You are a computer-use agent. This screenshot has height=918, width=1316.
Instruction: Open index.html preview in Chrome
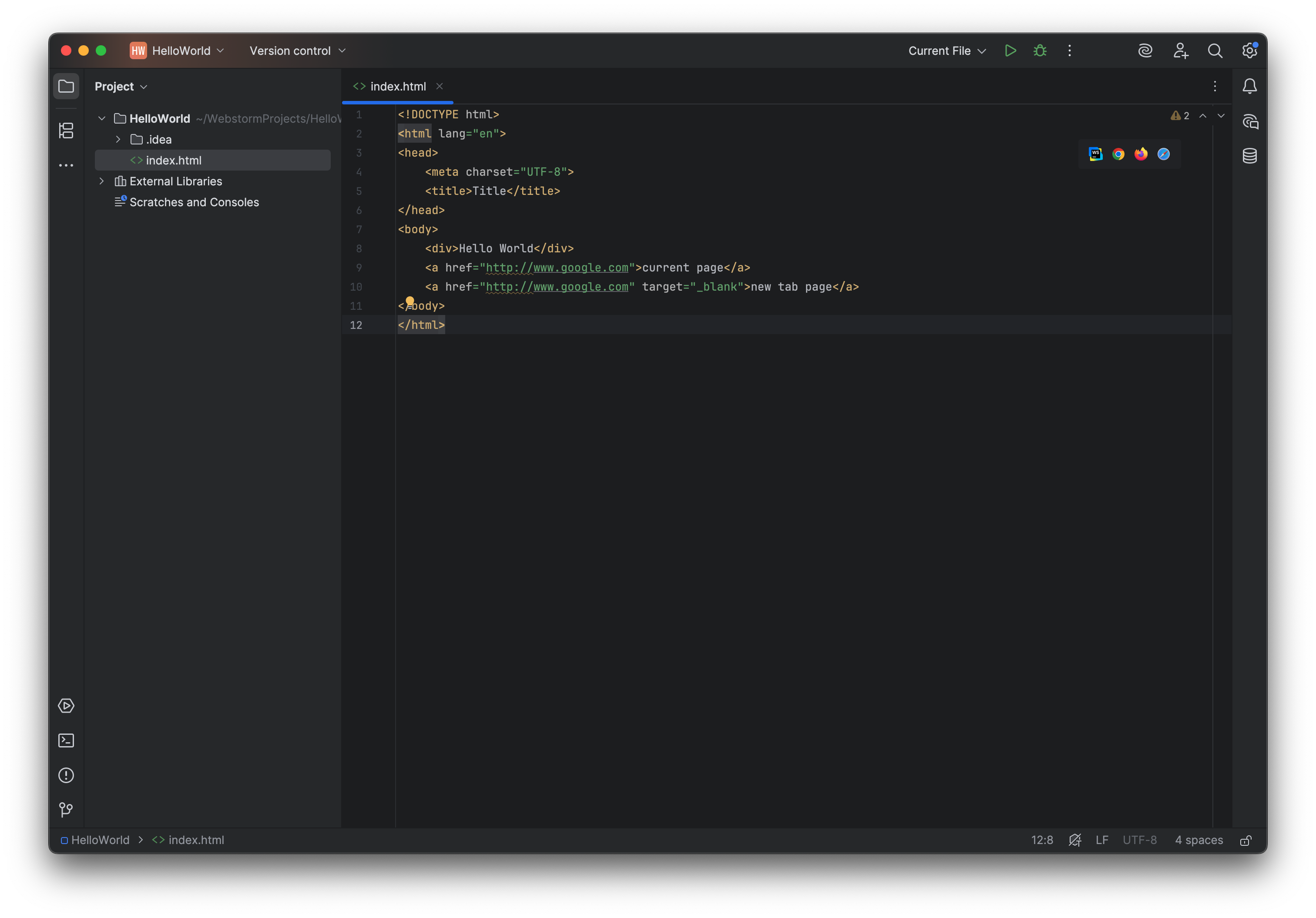pos(1118,154)
